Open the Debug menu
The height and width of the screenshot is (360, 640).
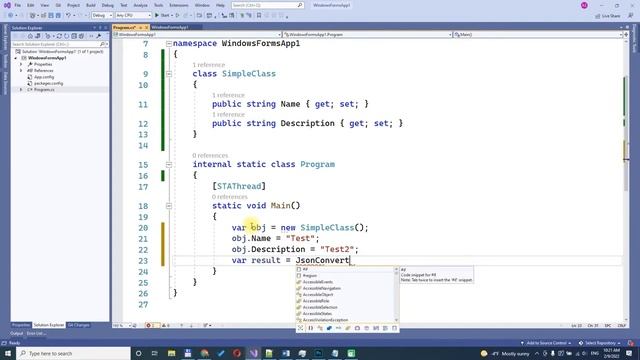pyautogui.click(x=108, y=5)
